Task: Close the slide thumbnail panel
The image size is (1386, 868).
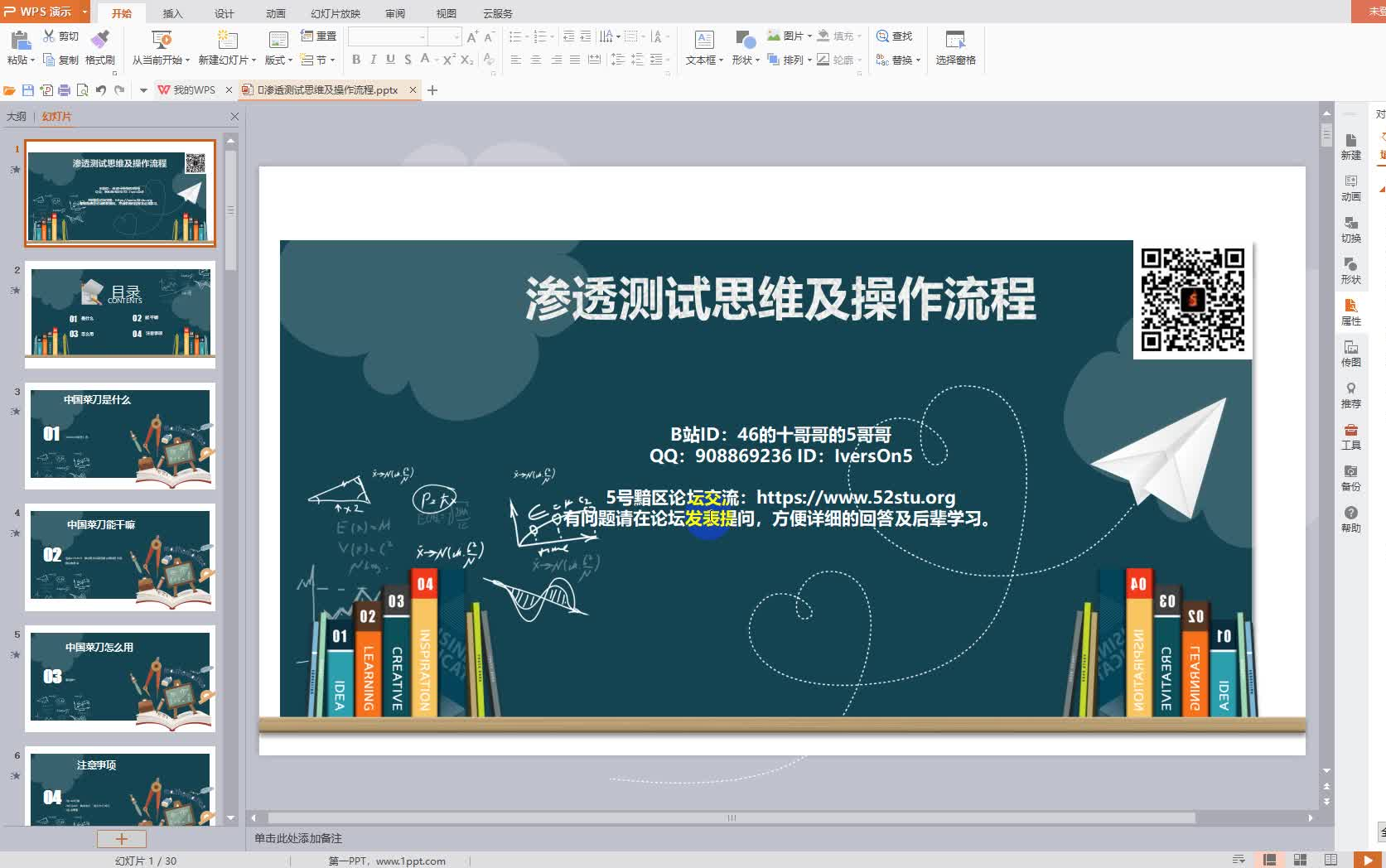Action: pos(234,117)
